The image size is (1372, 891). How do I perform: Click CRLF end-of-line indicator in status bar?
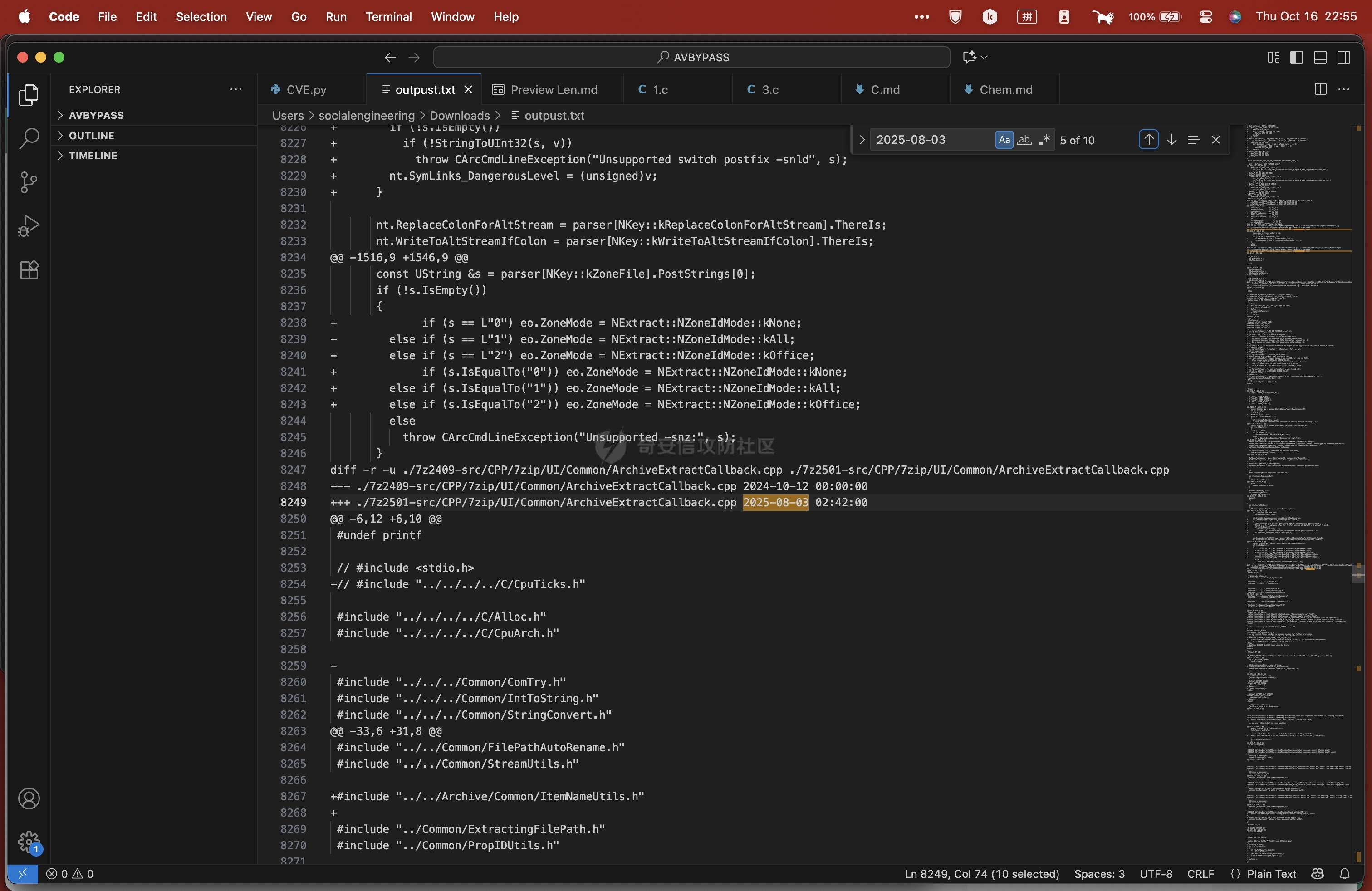(1200, 874)
